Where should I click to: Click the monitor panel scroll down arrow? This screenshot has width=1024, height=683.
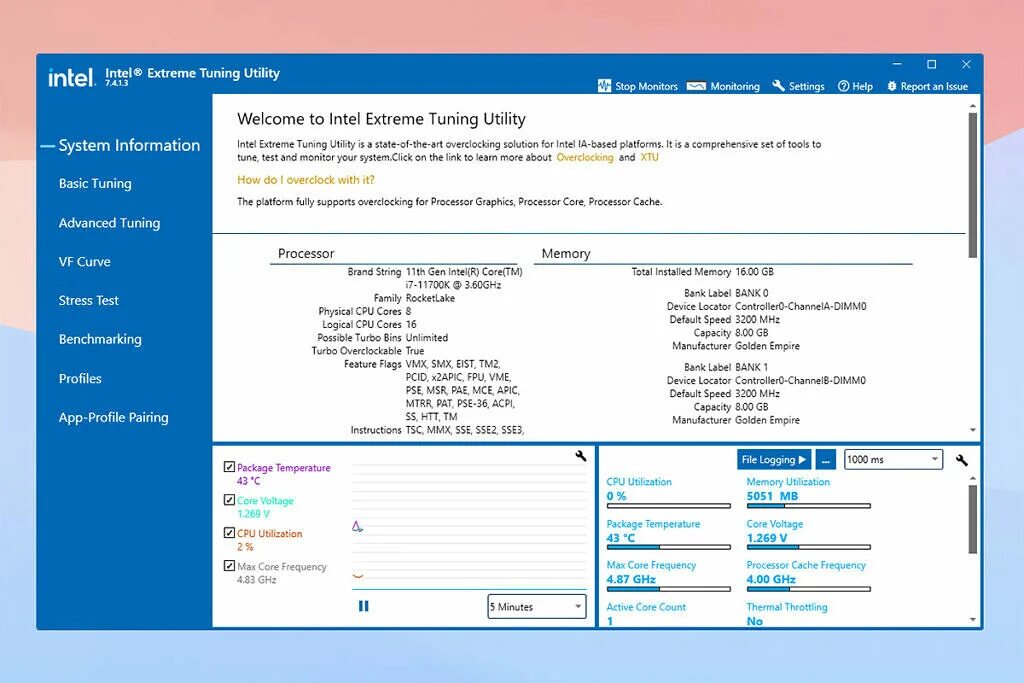(x=972, y=619)
